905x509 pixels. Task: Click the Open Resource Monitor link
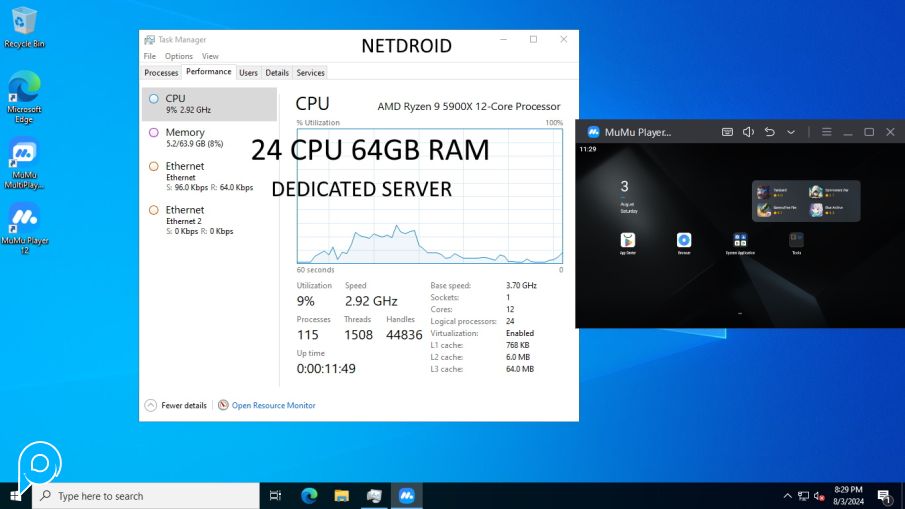[273, 405]
